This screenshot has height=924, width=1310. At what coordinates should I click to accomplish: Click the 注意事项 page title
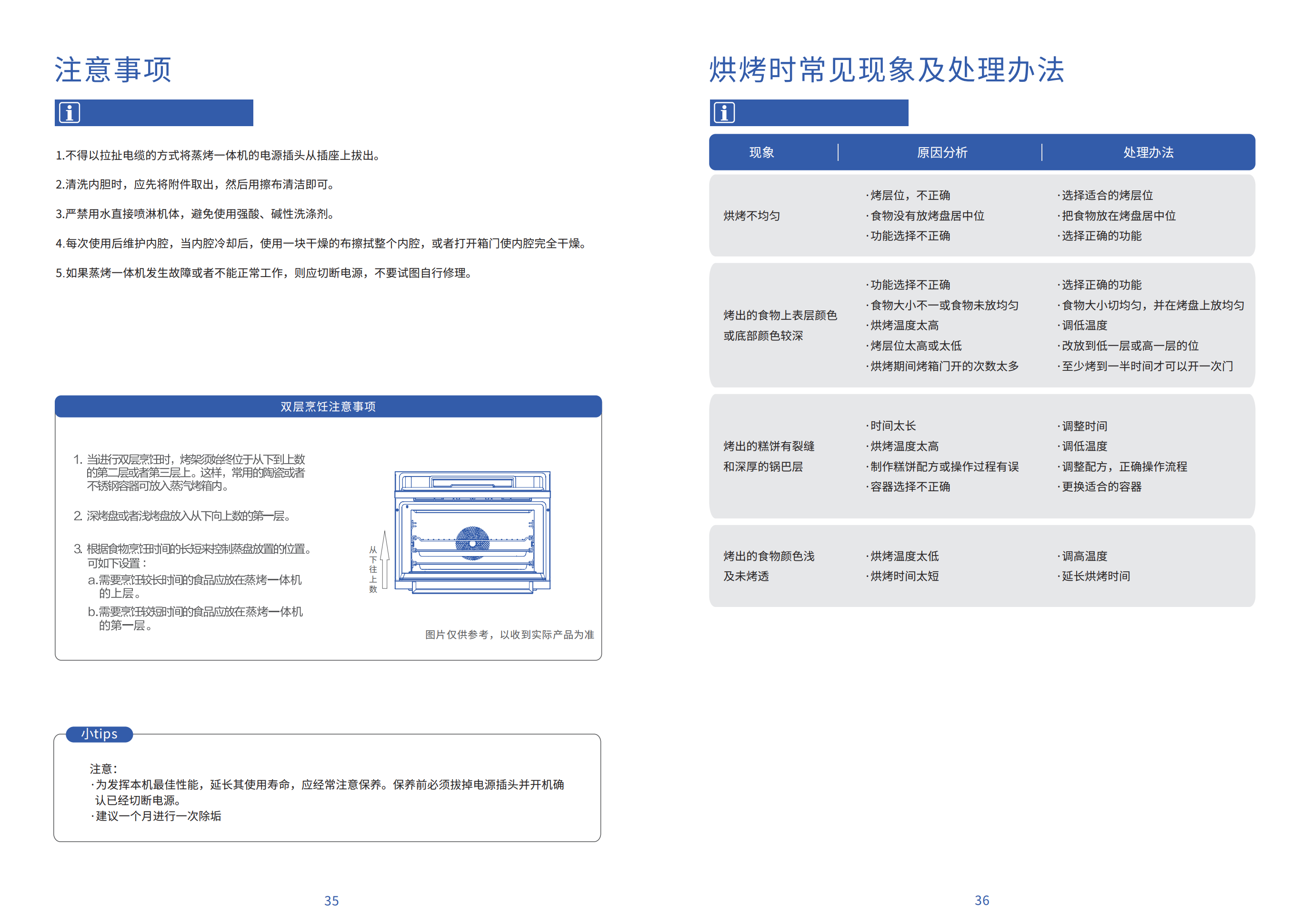pos(113,70)
